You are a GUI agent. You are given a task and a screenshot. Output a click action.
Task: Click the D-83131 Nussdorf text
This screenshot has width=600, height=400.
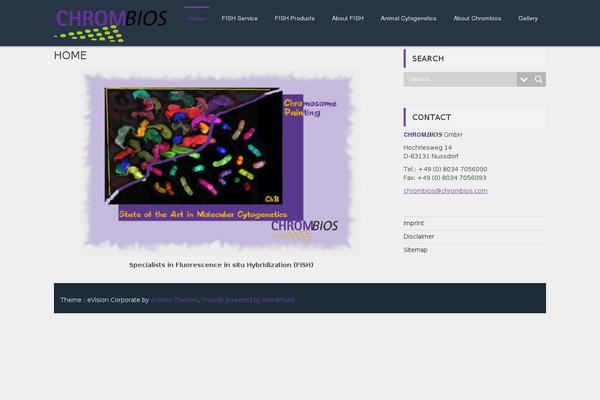point(431,156)
